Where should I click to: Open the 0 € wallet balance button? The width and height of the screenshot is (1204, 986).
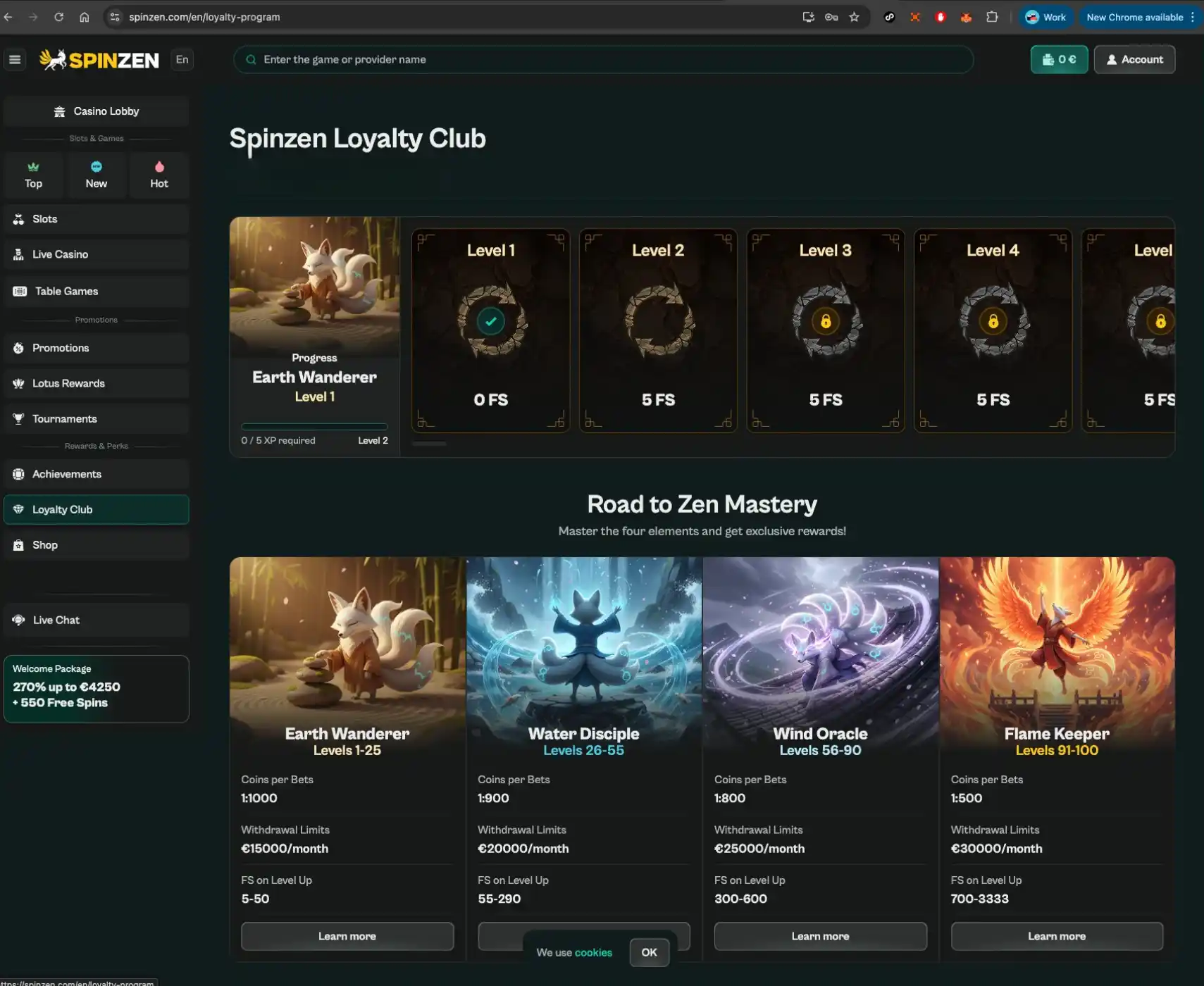[x=1059, y=60]
